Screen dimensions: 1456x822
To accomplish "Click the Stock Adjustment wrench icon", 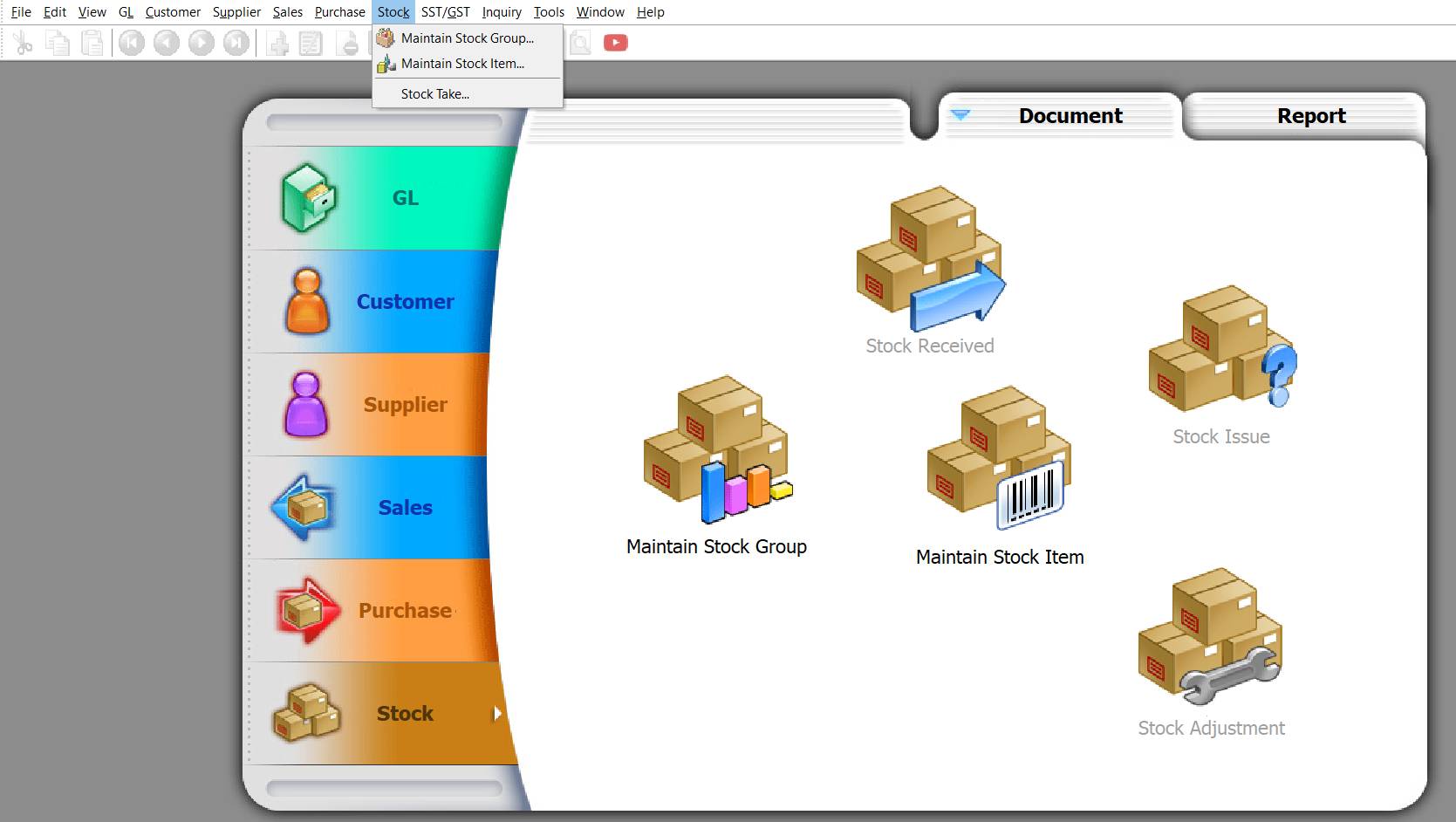I will coord(1210,637).
